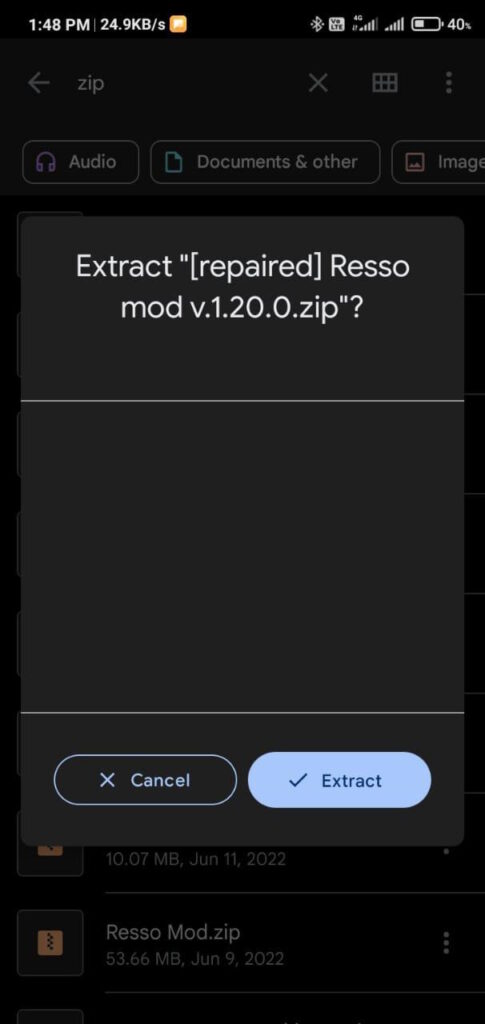Open options for the 10.07 MB file

446,851
